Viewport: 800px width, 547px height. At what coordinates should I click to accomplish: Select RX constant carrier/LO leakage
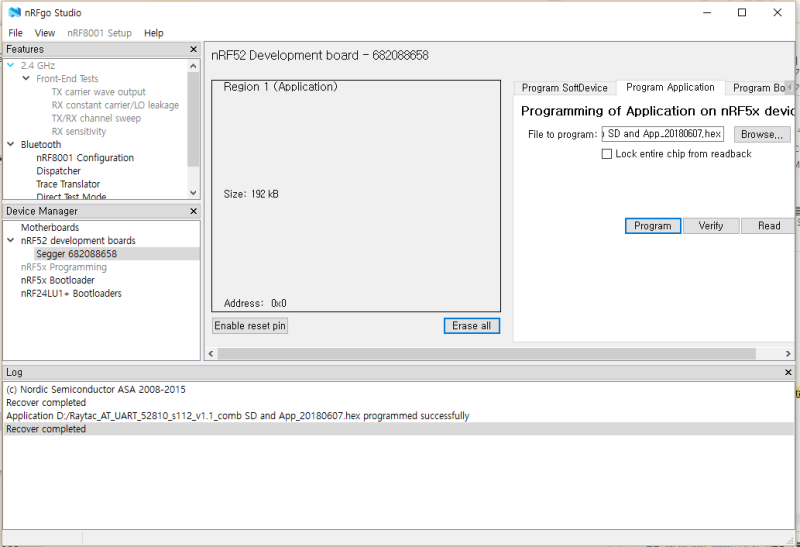pyautogui.click(x=115, y=105)
